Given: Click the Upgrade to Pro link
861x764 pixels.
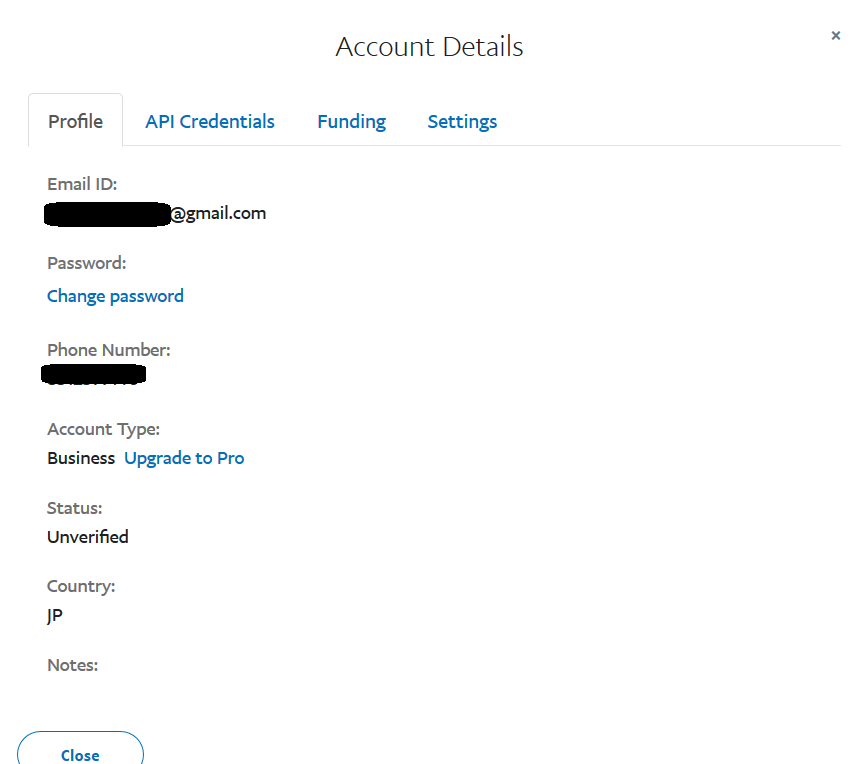Looking at the screenshot, I should pyautogui.click(x=184, y=458).
